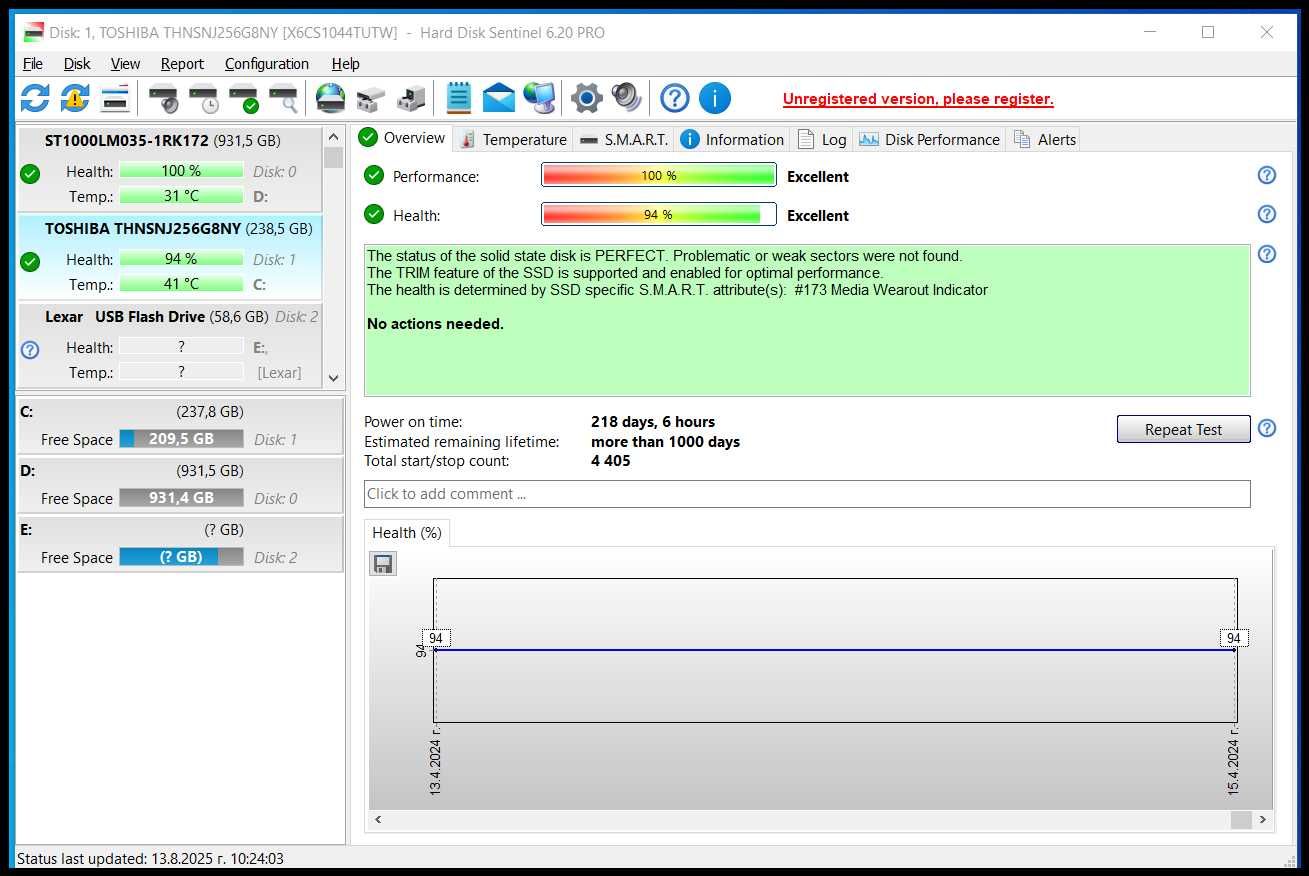Click the '218 days, 6 hours' power on value
Screen dimensions: 1309x876
point(653,422)
